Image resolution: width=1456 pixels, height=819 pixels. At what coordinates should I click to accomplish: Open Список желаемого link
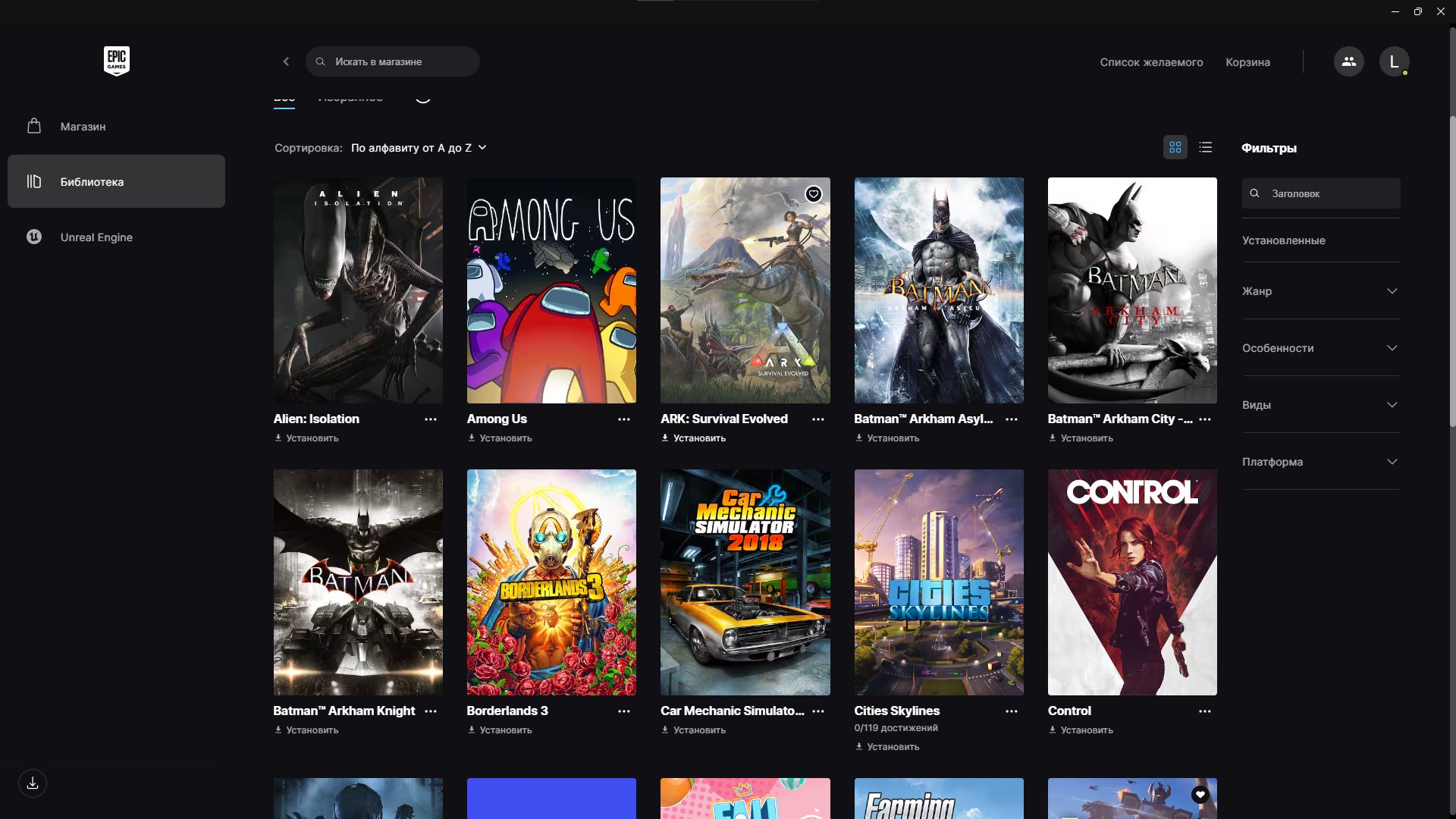(1151, 62)
